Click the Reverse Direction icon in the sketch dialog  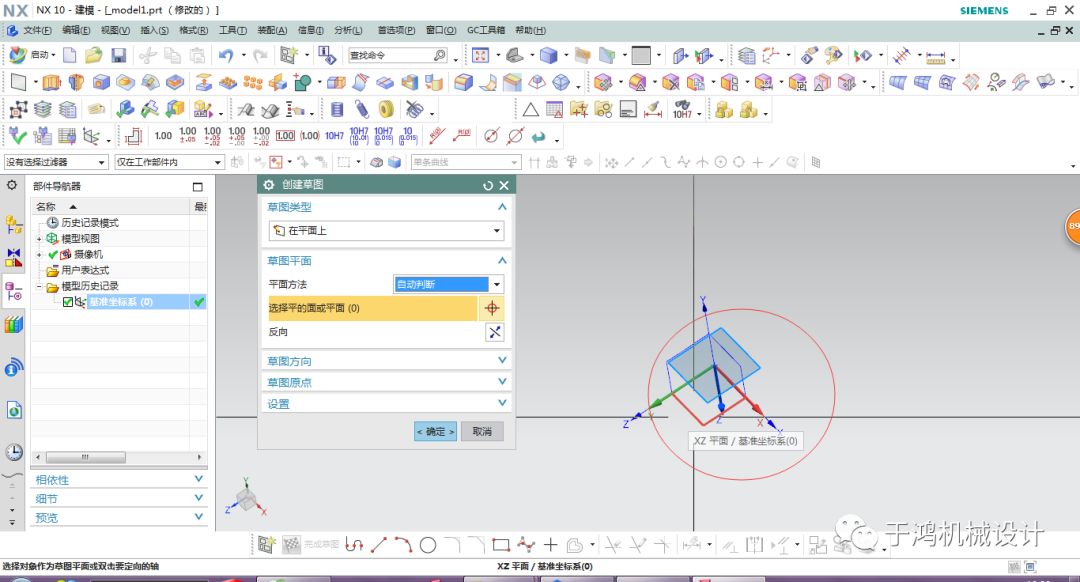(x=495, y=331)
